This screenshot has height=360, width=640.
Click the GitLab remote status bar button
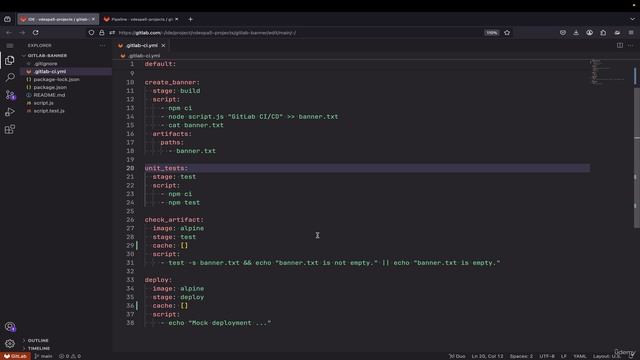pyautogui.click(x=15, y=356)
